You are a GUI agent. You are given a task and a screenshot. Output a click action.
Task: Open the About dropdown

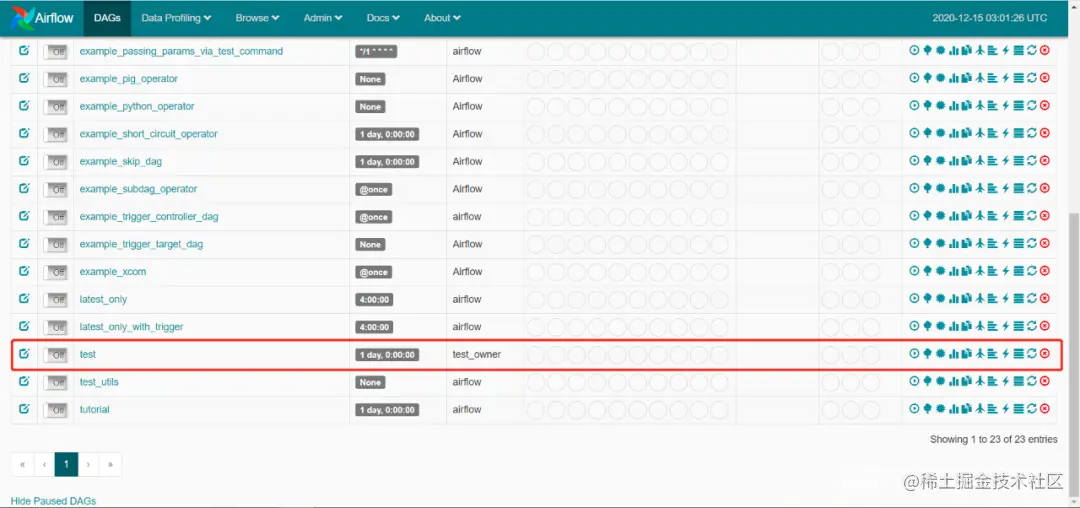pos(442,18)
